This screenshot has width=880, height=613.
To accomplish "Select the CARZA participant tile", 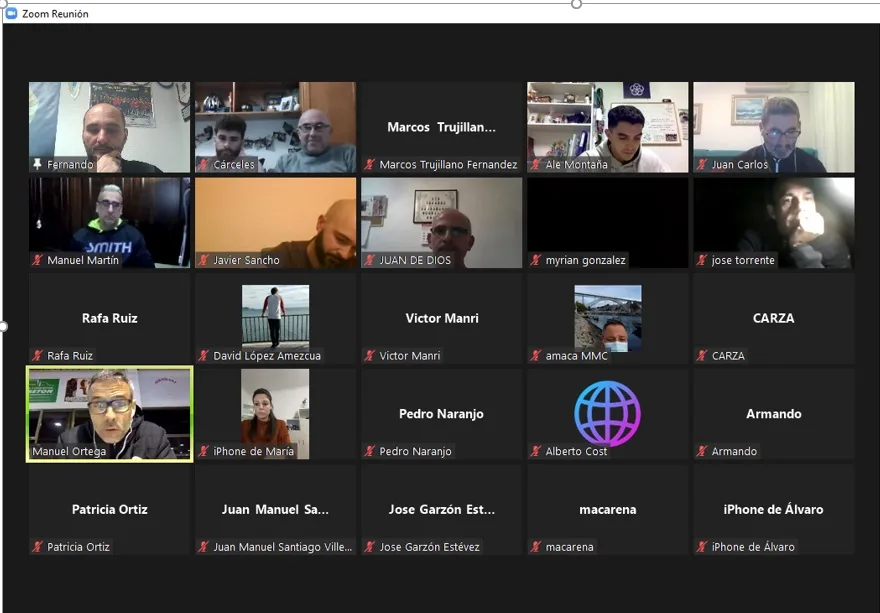I will pyautogui.click(x=773, y=318).
